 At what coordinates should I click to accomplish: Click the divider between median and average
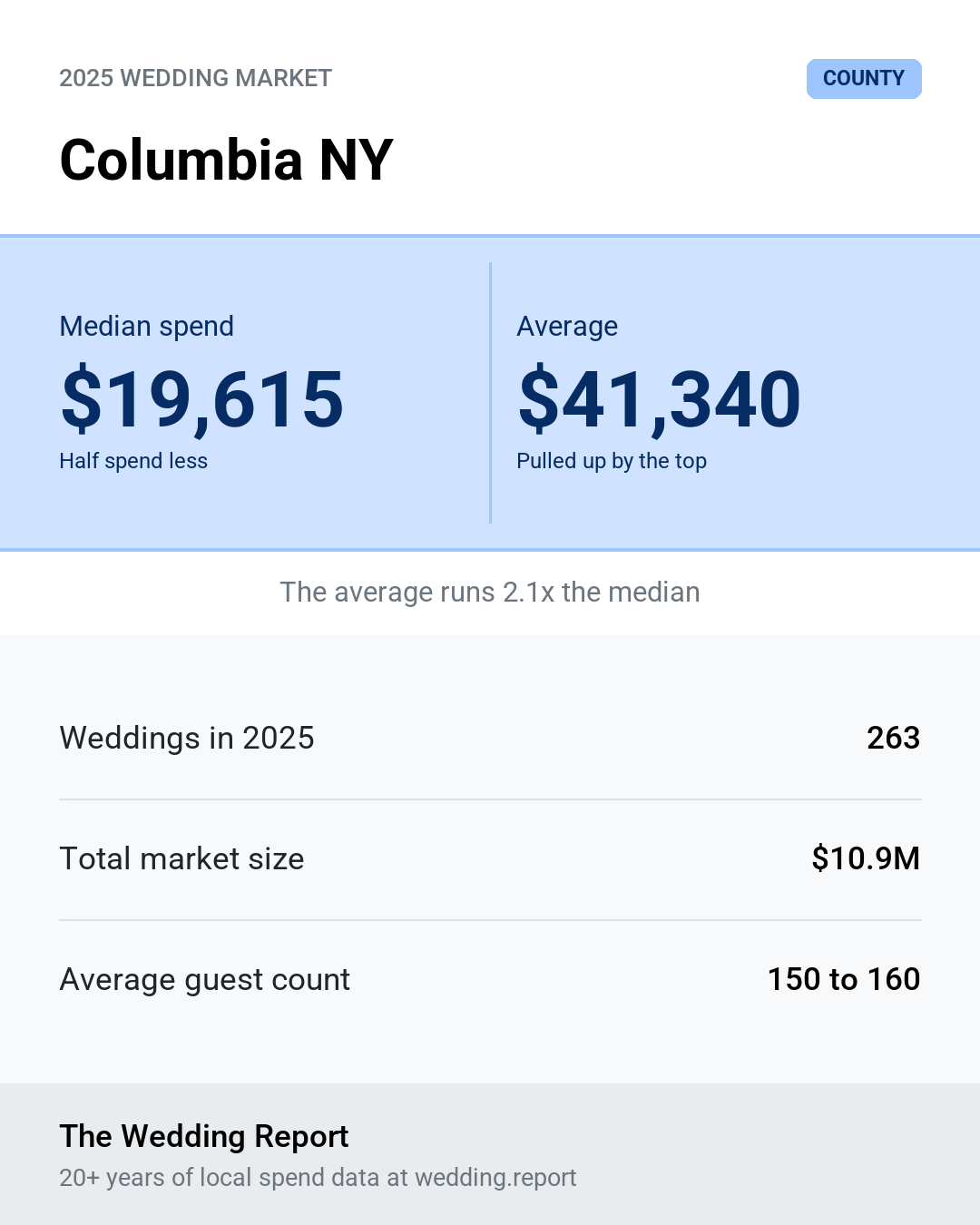coord(490,393)
